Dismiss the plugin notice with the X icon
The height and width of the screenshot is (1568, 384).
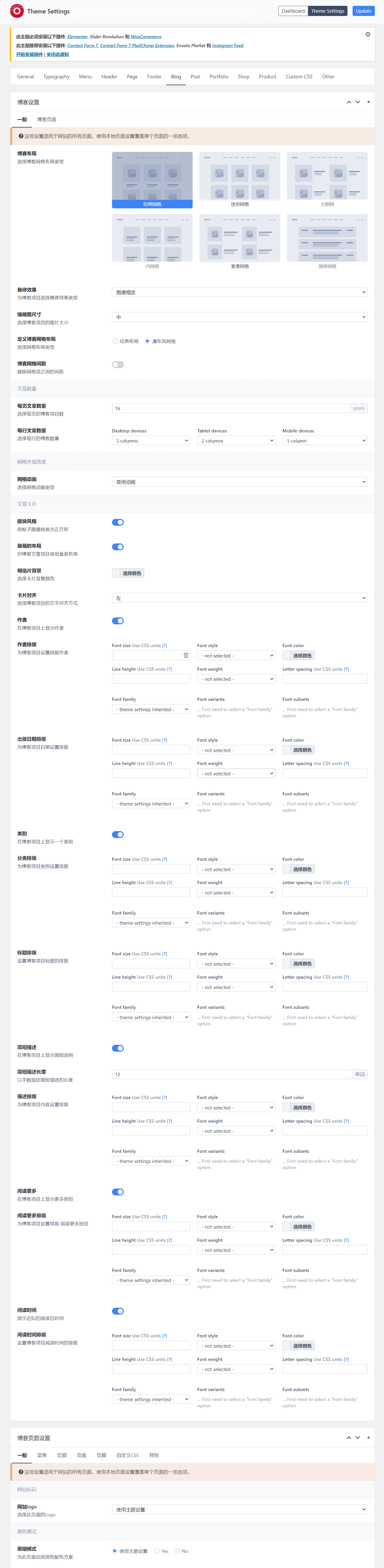point(368,34)
